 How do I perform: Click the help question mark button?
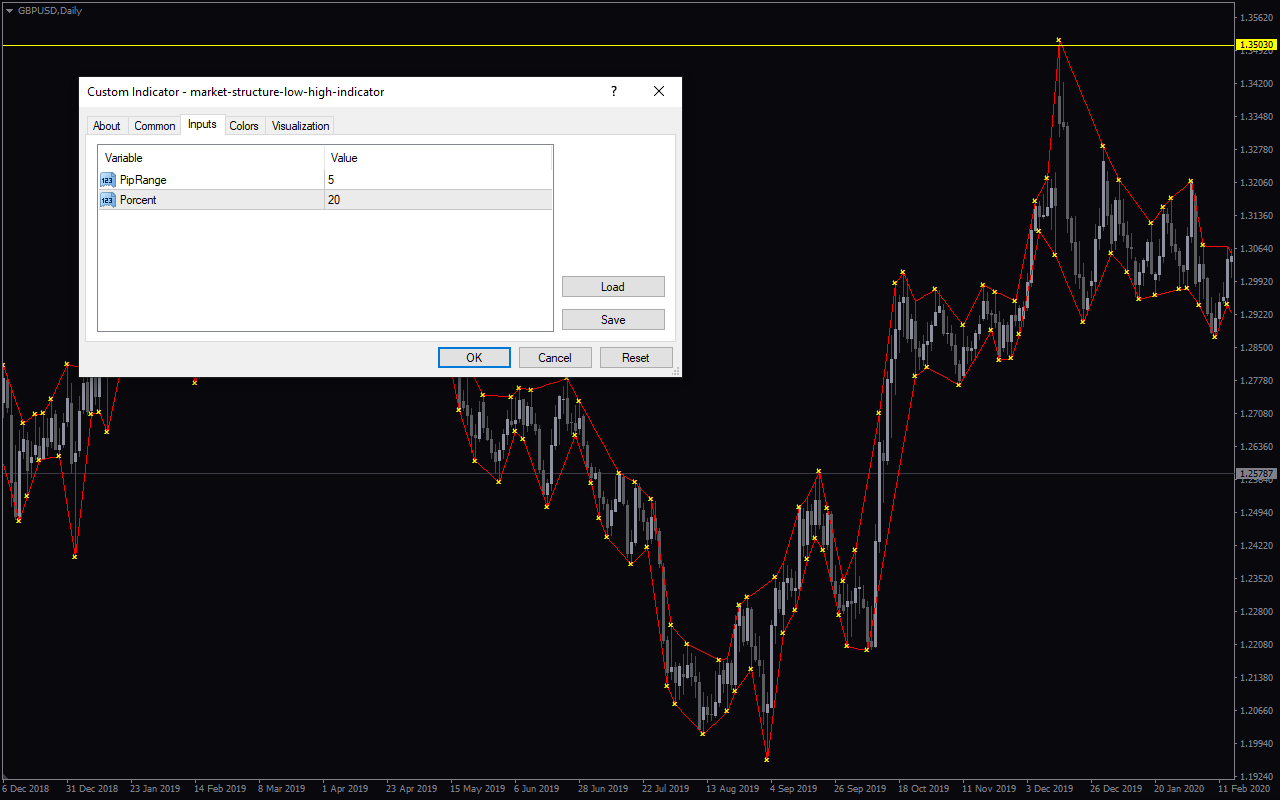614,91
